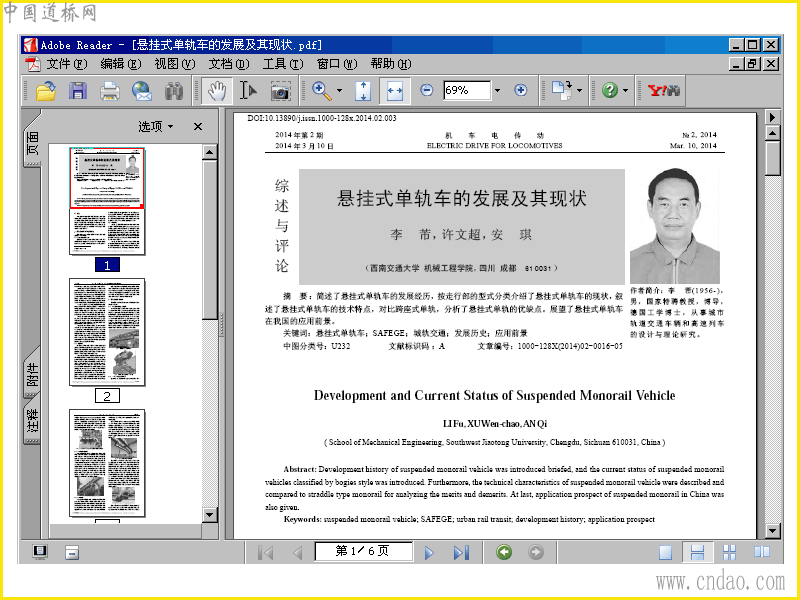
Task: Click the author portrait photo
Action: [x=674, y=226]
